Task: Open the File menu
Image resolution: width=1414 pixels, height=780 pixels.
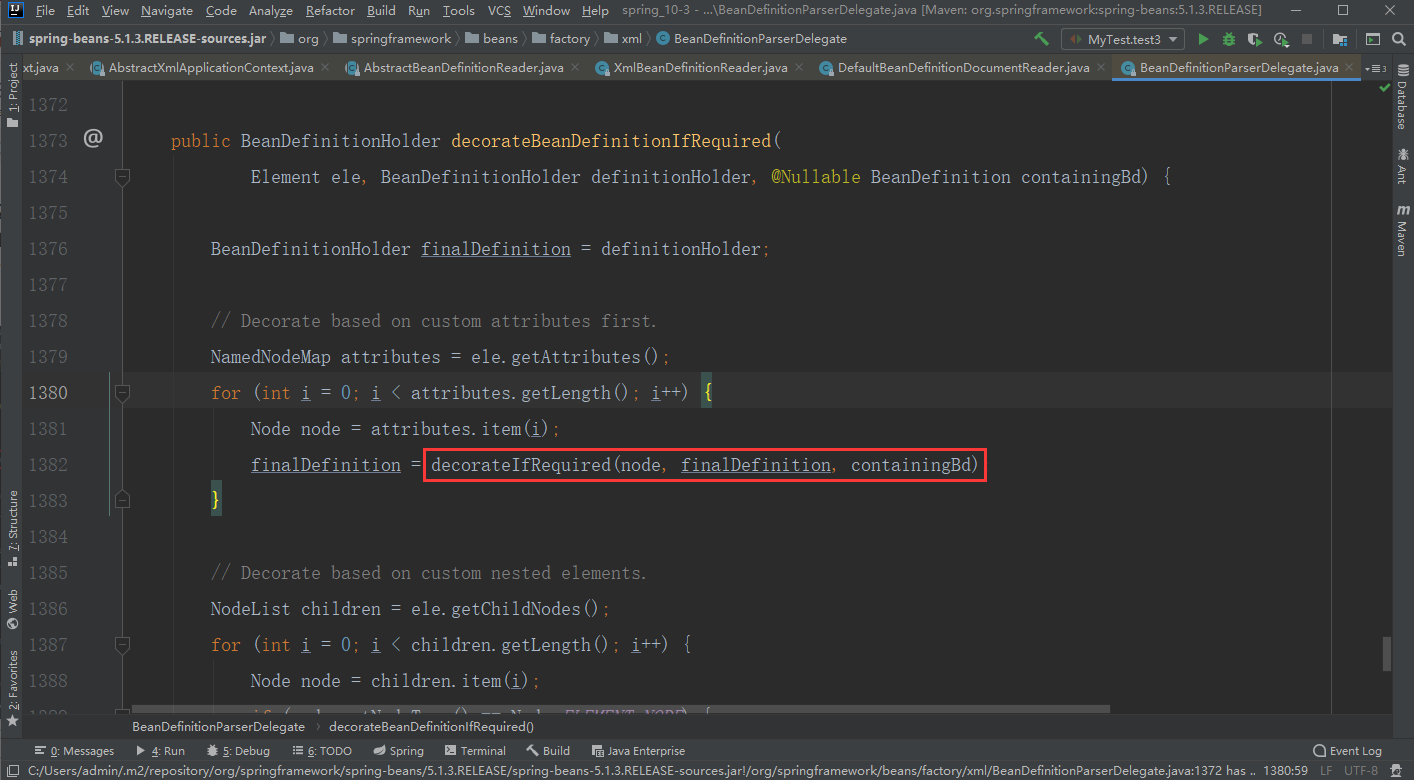Action: pos(44,10)
